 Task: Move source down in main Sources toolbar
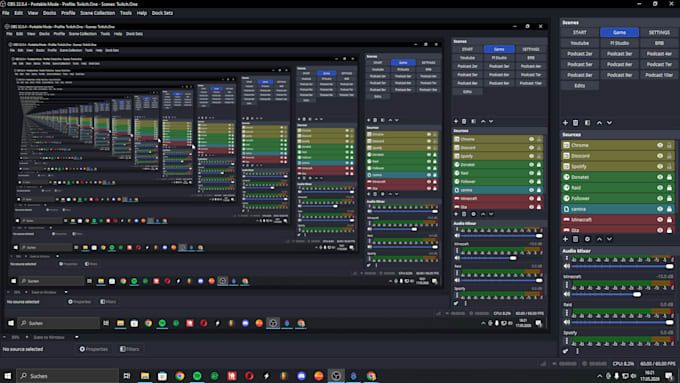click(x=609, y=239)
